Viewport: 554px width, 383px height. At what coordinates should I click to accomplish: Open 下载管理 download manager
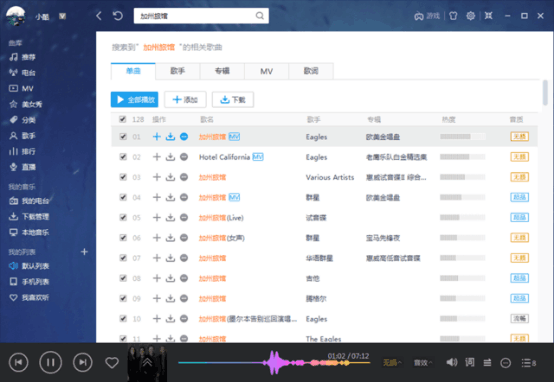pyautogui.click(x=29, y=217)
